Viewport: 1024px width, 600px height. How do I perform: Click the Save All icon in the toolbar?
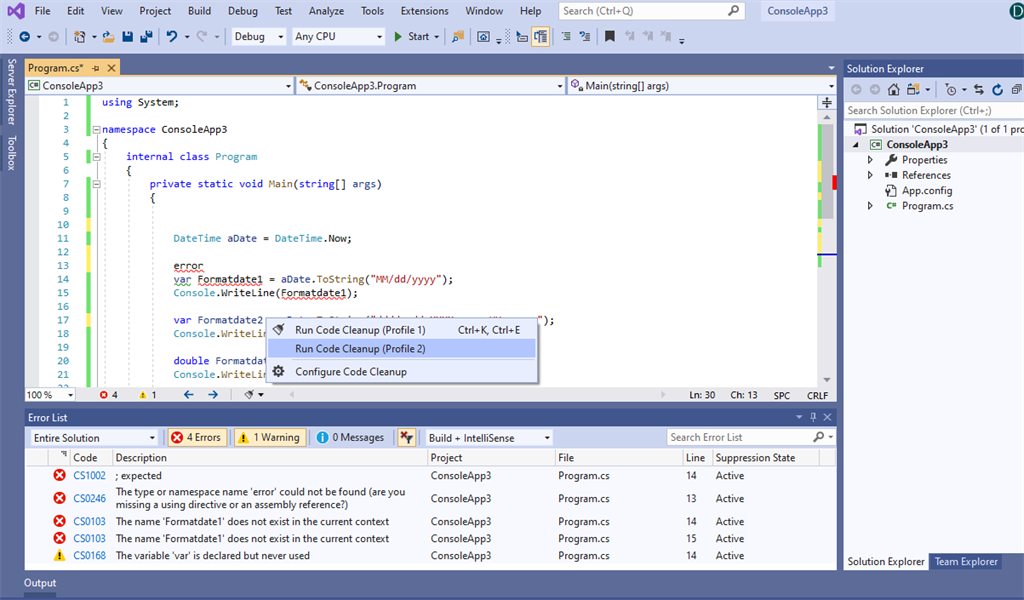pos(146,36)
